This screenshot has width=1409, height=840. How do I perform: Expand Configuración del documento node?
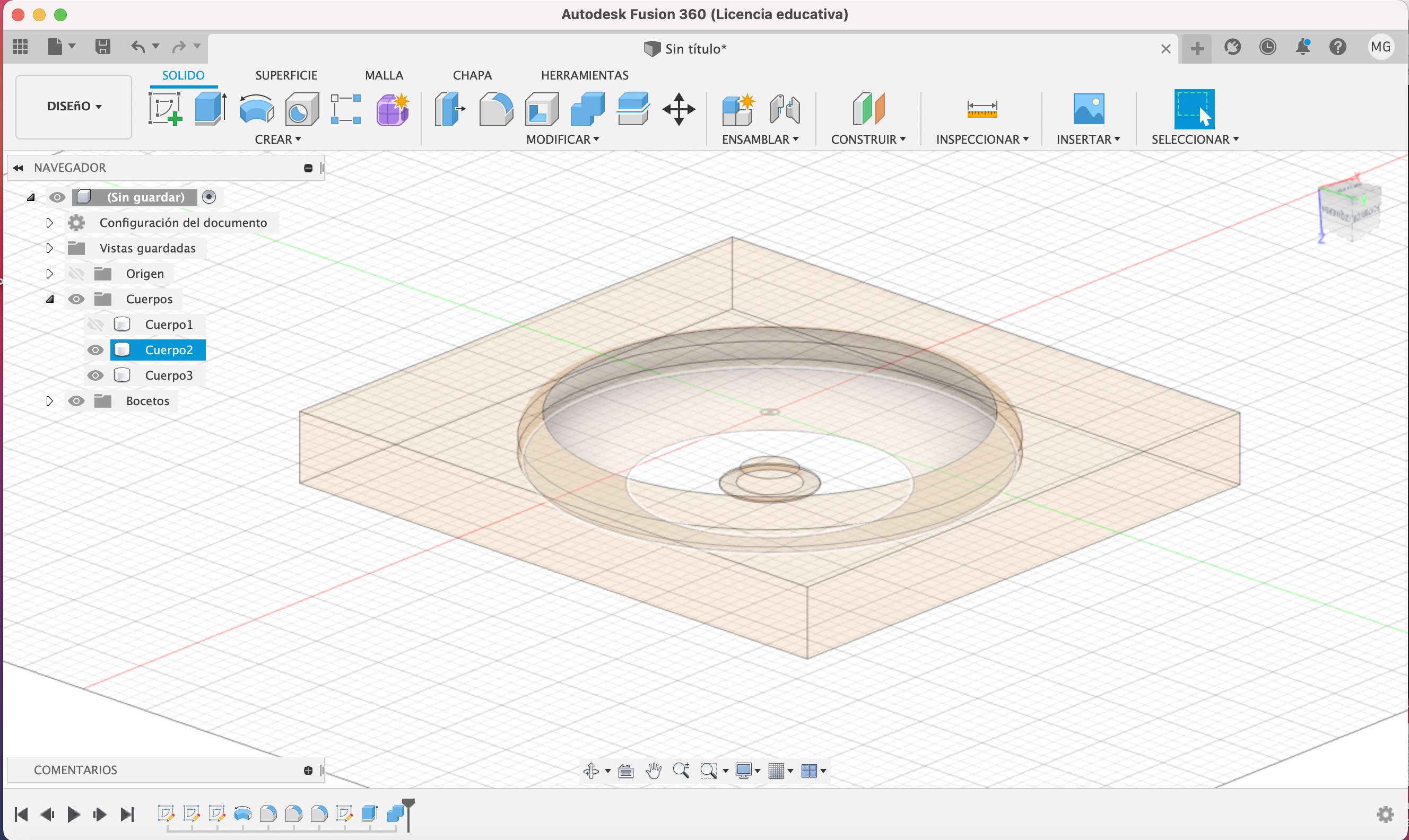pos(49,222)
